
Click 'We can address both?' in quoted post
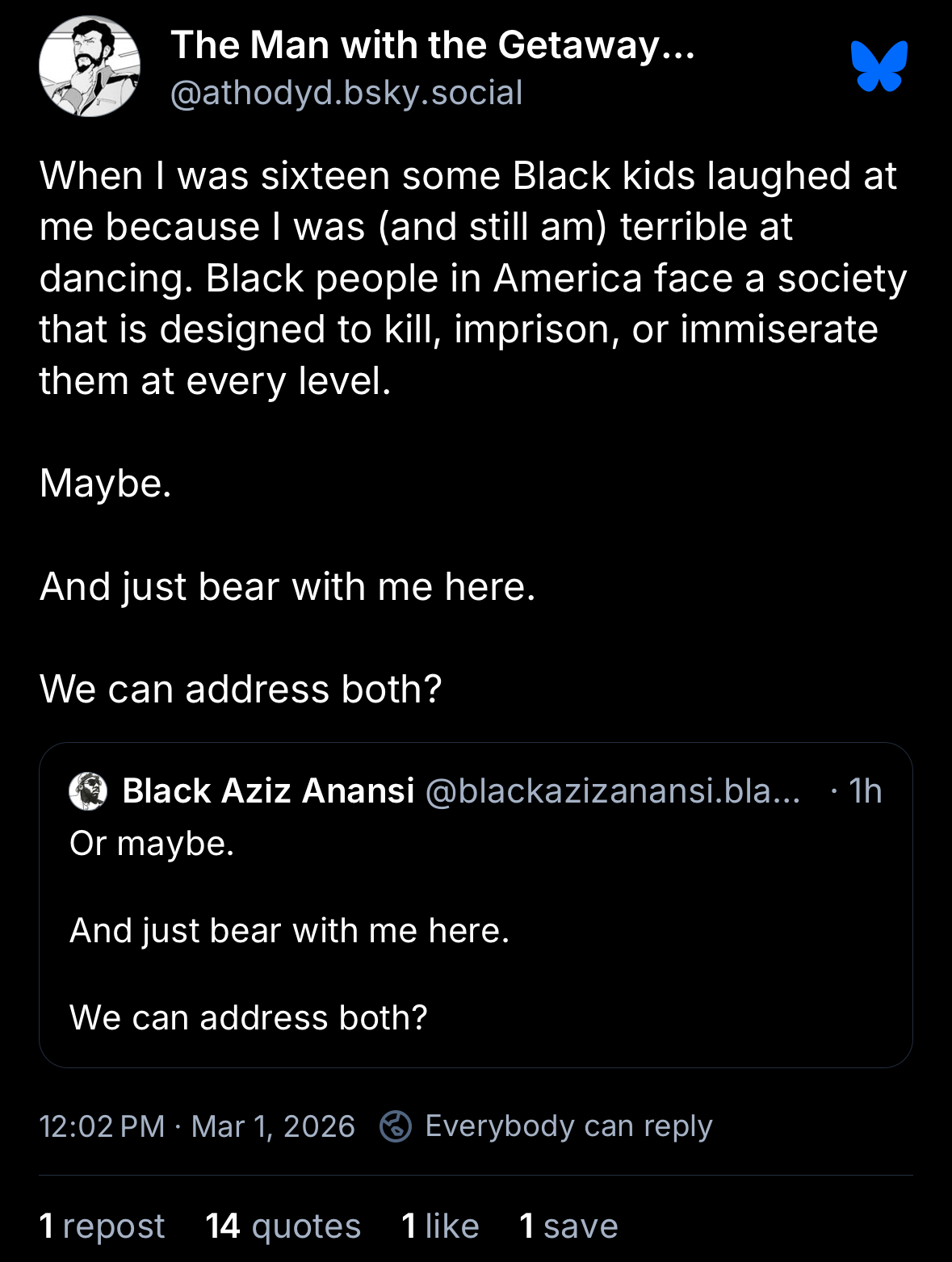click(249, 1017)
